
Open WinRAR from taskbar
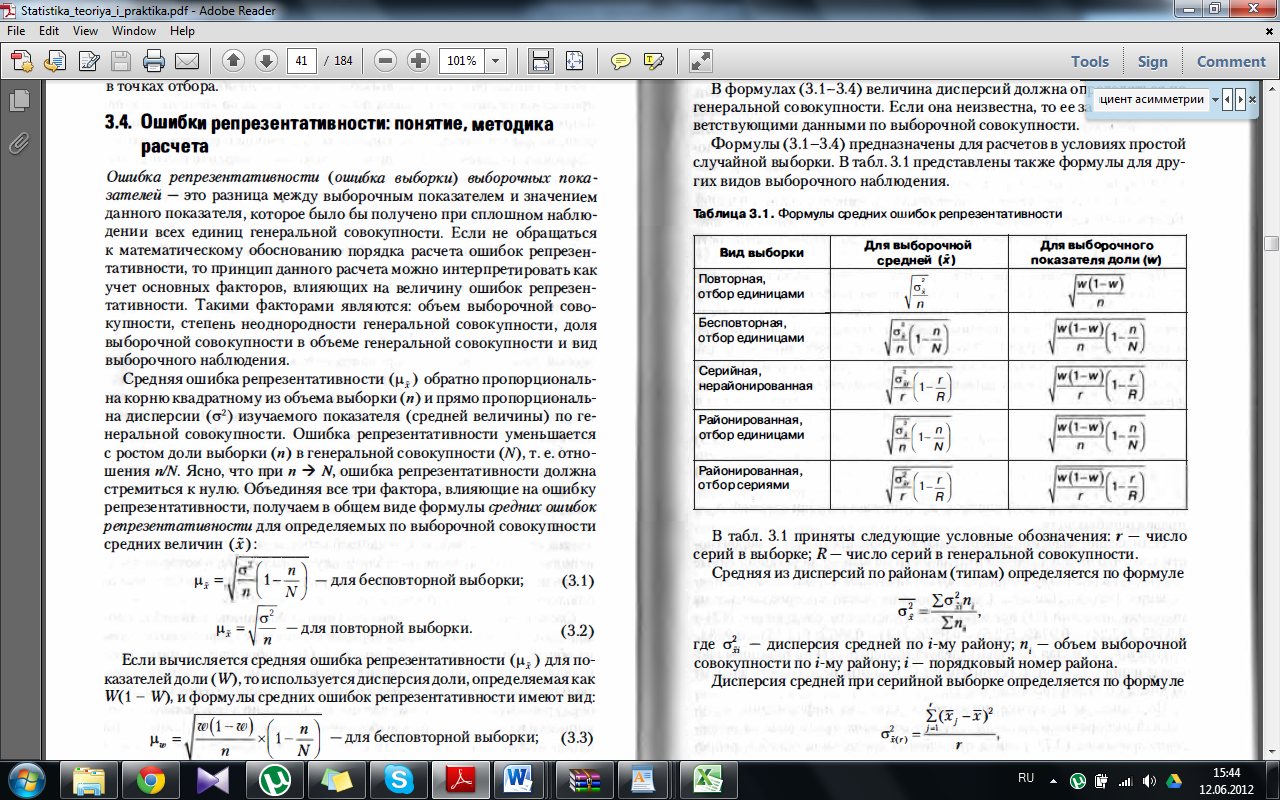(x=583, y=779)
